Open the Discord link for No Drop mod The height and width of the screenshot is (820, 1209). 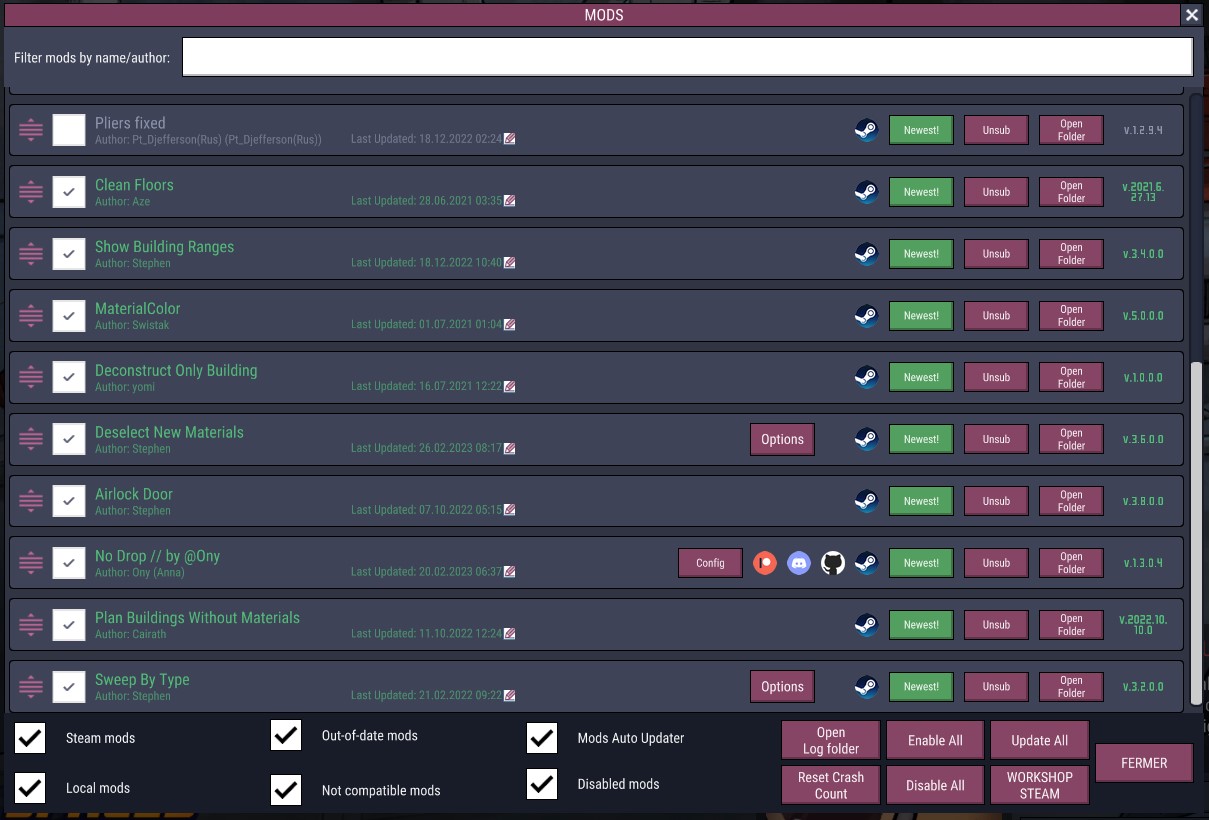pos(799,563)
